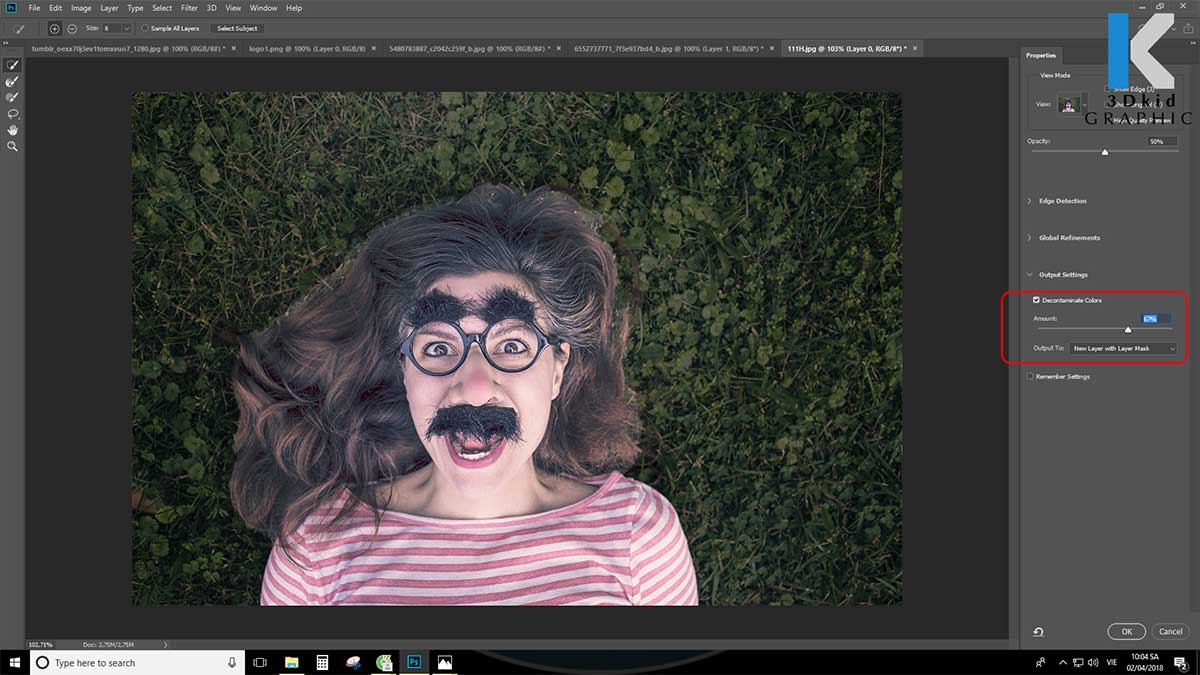Click the subtract from selection minus icon
Screen dimensions: 1200x675
coord(72,28)
